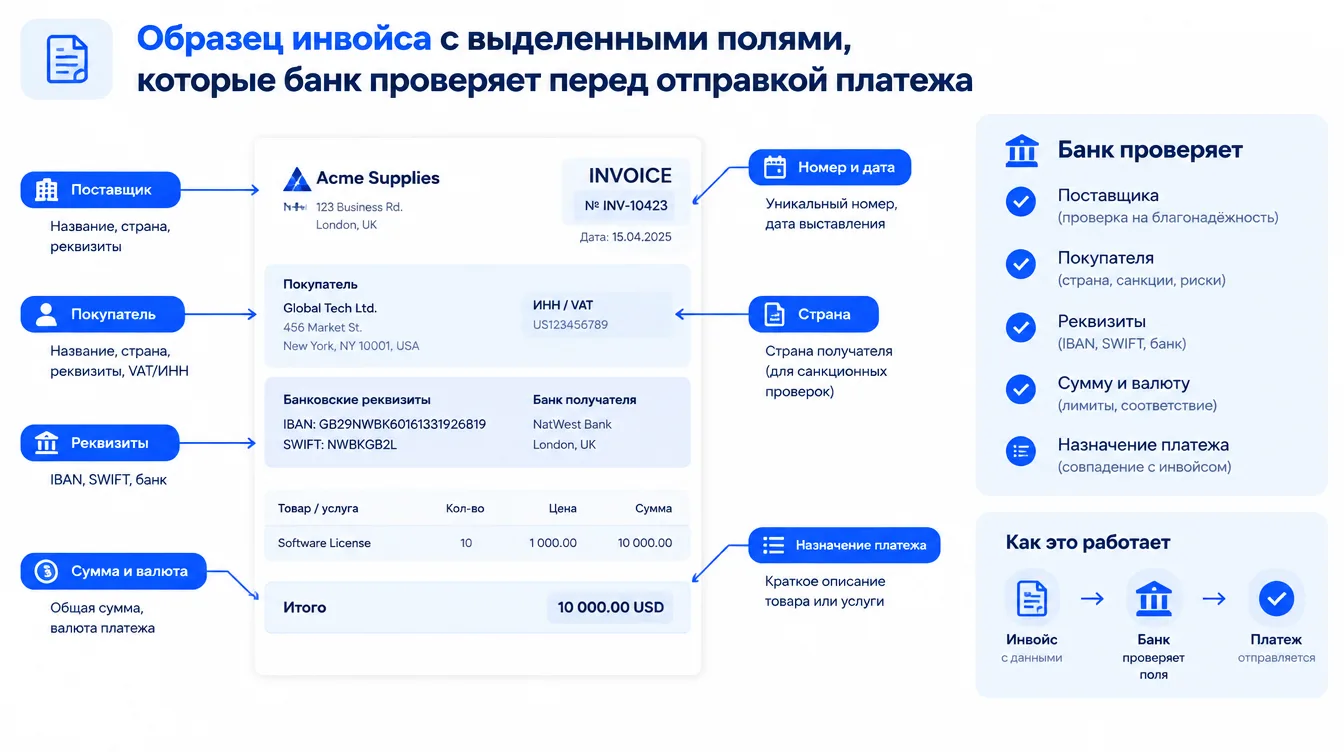Click the Платеж checkmark icon in workflow
The width and height of the screenshot is (1344, 752).
[x=1276, y=599]
